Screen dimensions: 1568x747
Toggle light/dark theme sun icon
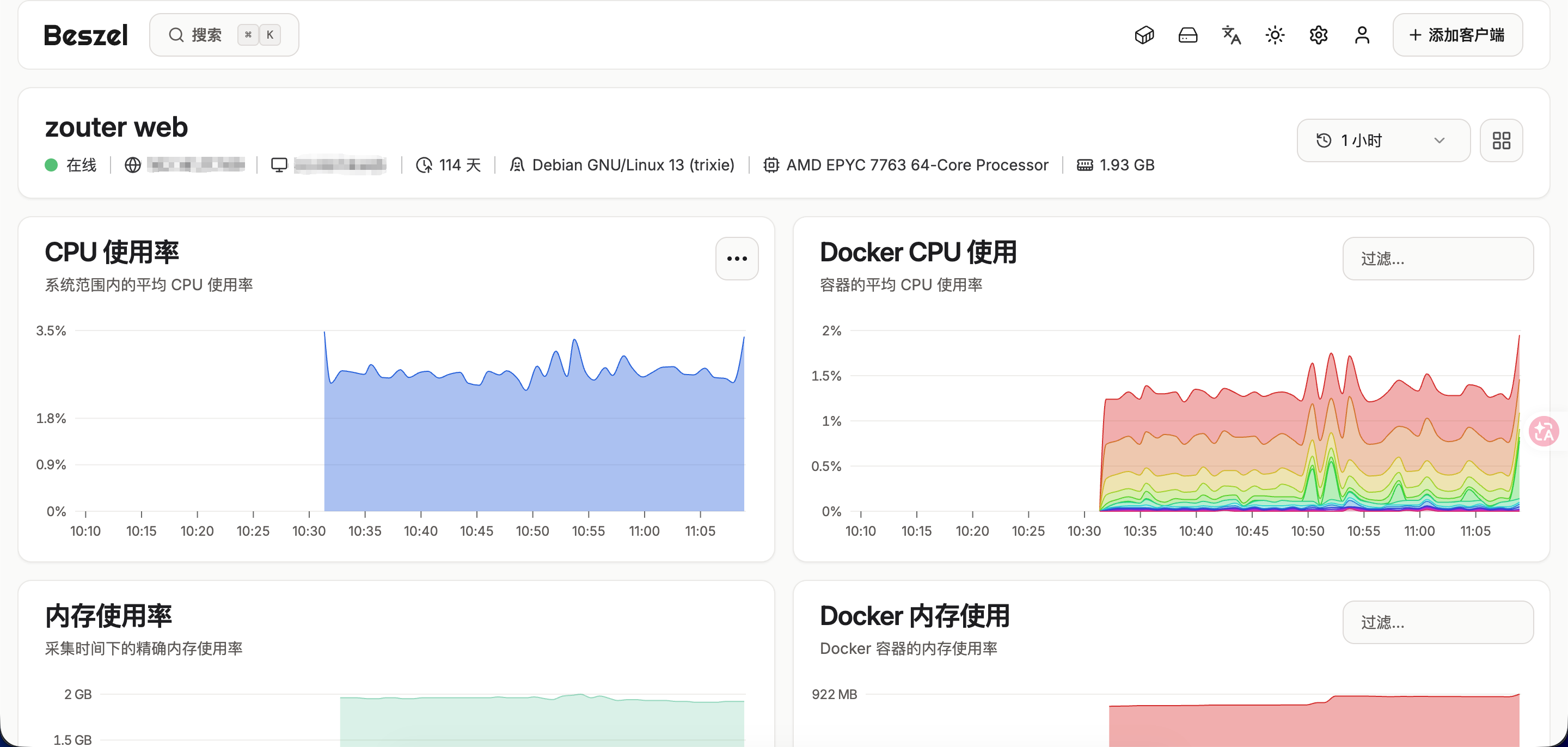(1275, 35)
